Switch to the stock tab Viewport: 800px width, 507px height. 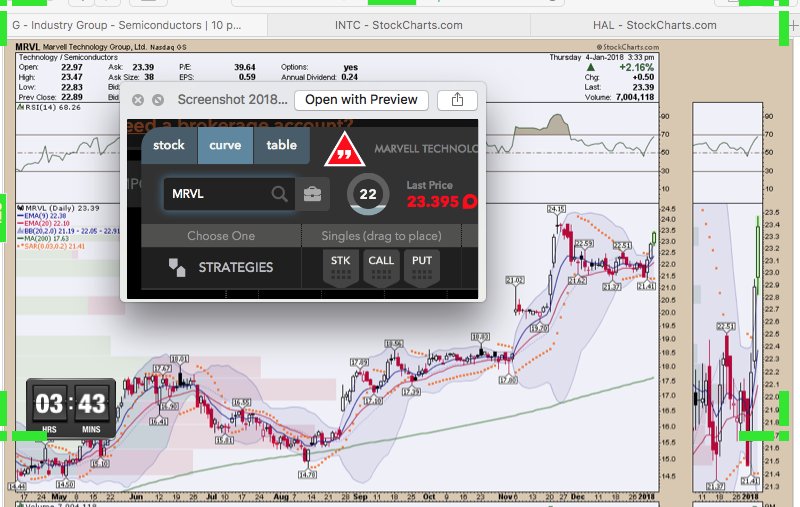coord(169,145)
